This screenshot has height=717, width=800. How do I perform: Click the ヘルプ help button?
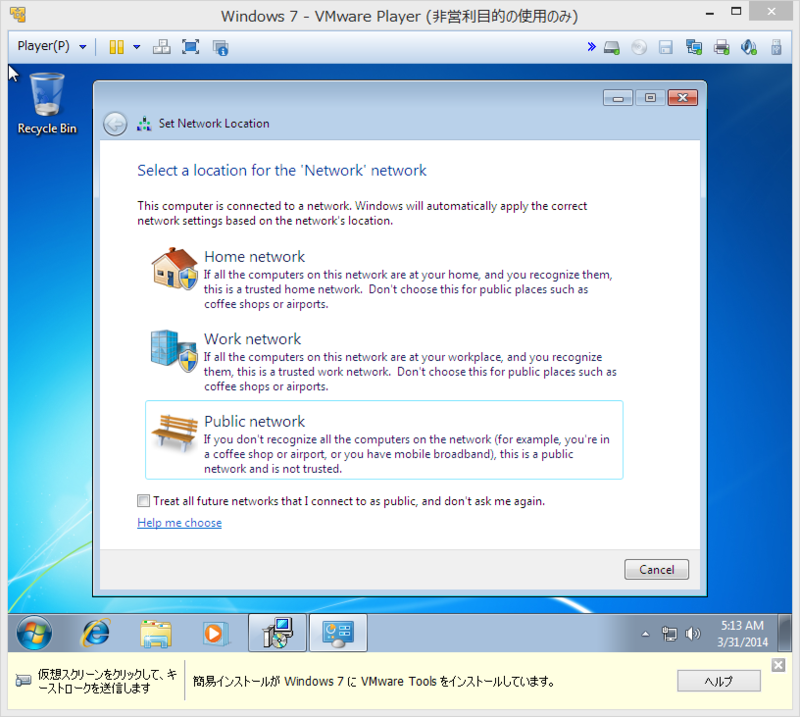pos(718,681)
